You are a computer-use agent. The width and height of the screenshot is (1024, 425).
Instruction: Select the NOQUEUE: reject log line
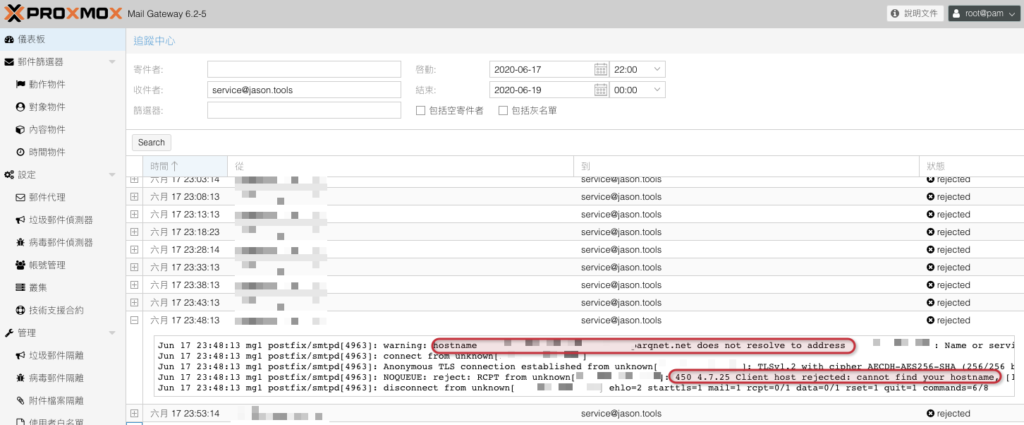point(586,377)
